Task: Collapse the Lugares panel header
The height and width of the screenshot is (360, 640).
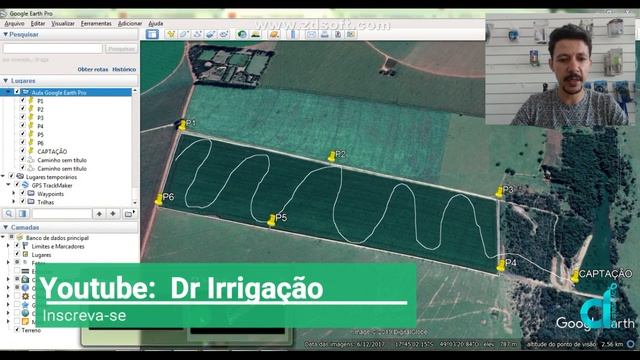Action: [x=5, y=80]
